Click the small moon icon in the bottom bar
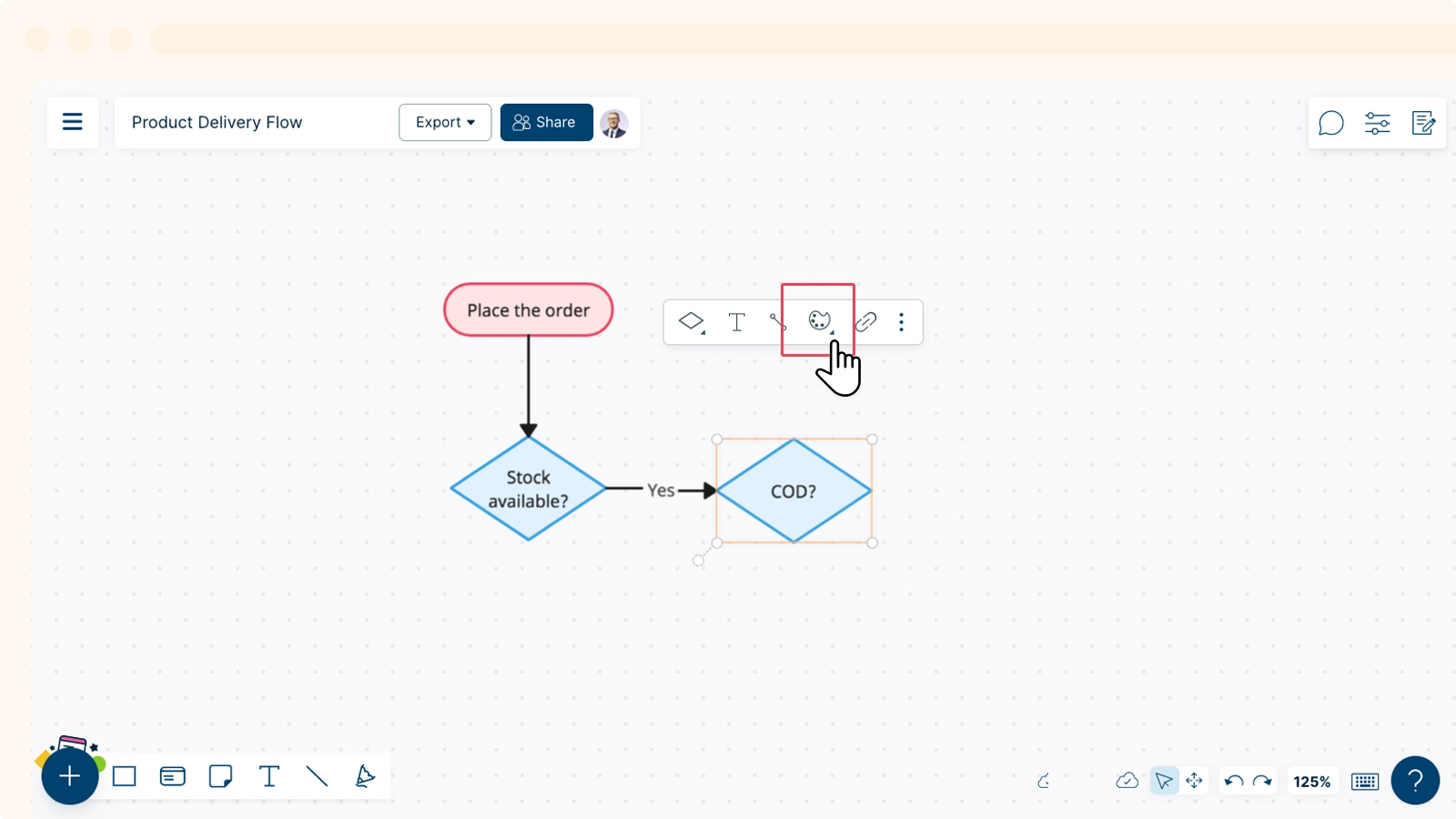Image resolution: width=1456 pixels, height=819 pixels. point(1044,781)
